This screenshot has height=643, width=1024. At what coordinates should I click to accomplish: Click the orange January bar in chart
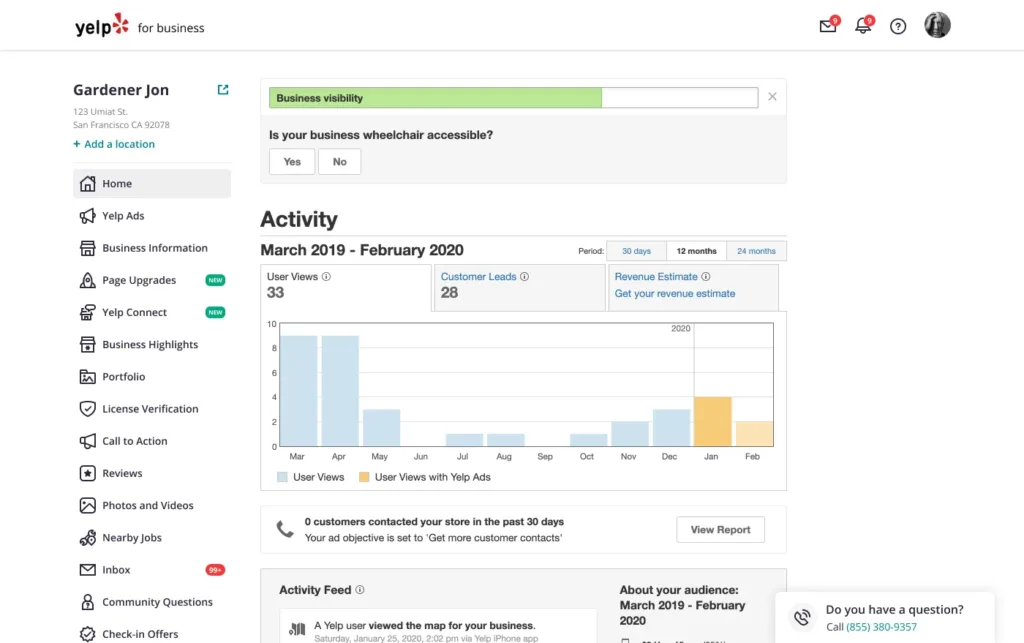point(712,422)
